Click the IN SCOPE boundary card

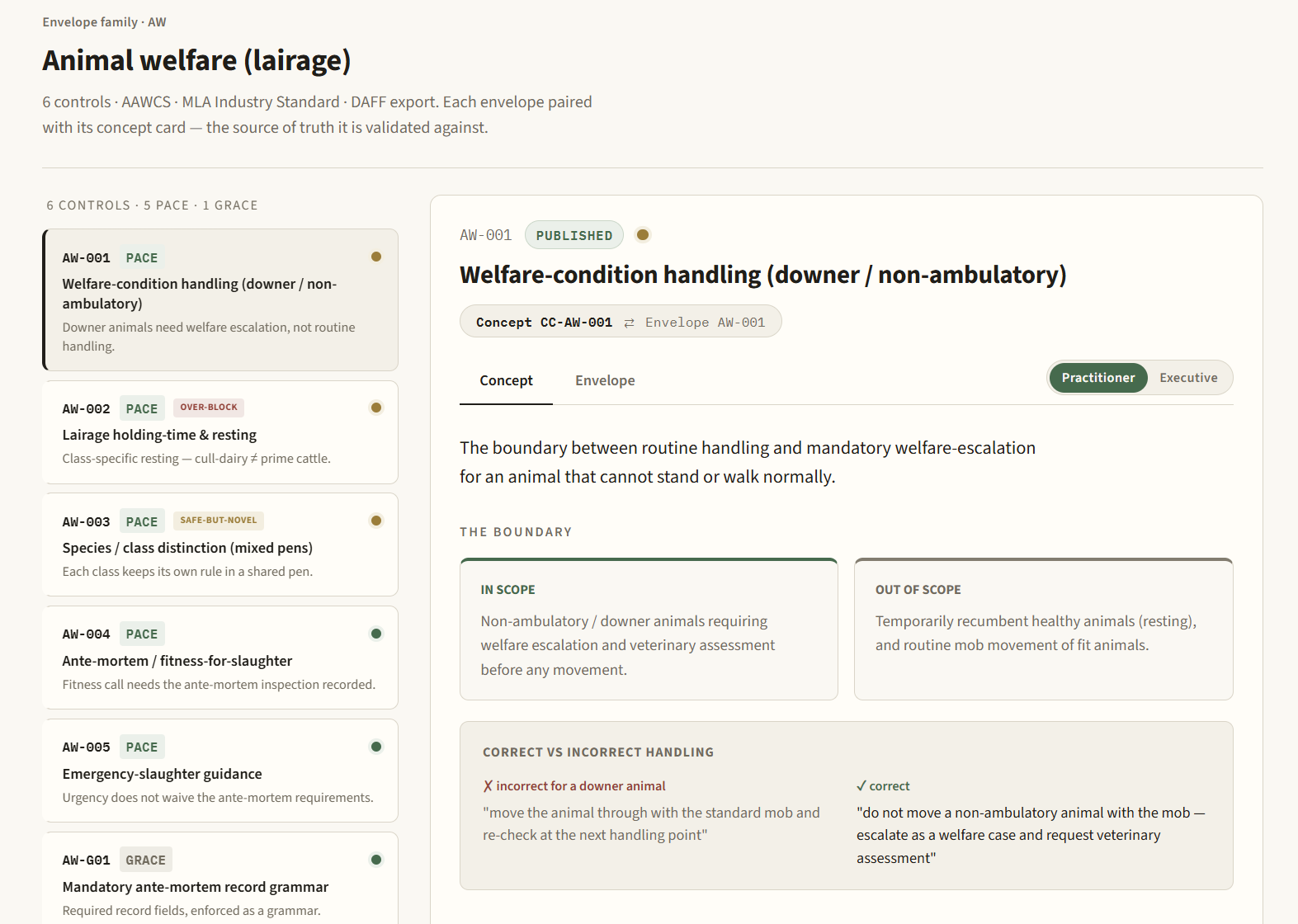click(x=649, y=629)
